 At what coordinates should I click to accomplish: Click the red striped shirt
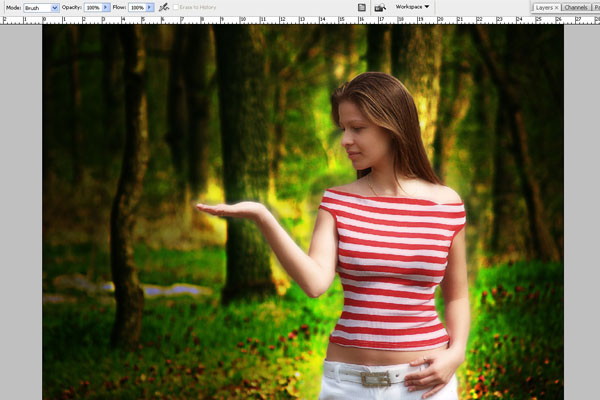393,265
